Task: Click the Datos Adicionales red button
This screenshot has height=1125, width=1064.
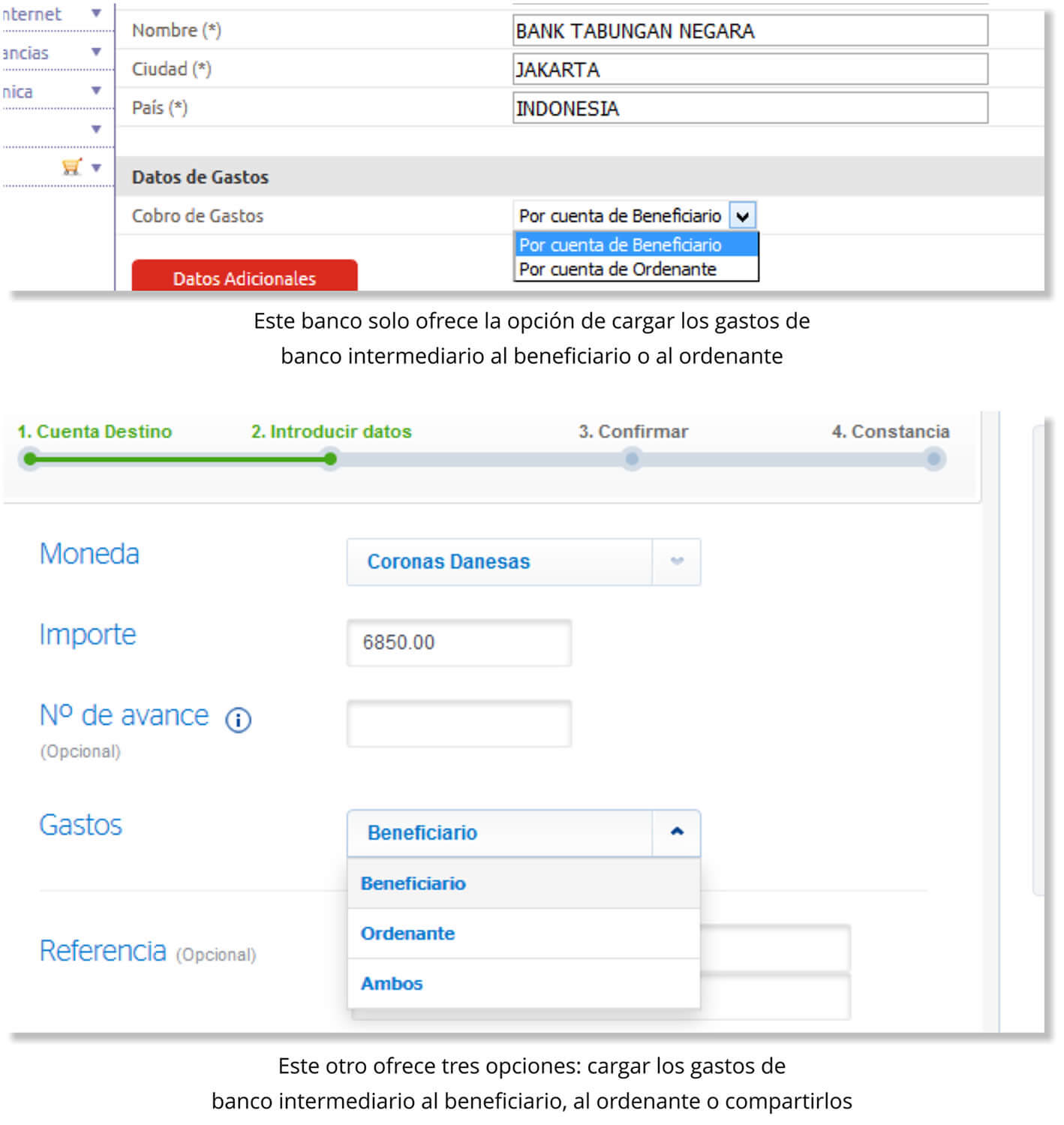Action: (x=245, y=276)
